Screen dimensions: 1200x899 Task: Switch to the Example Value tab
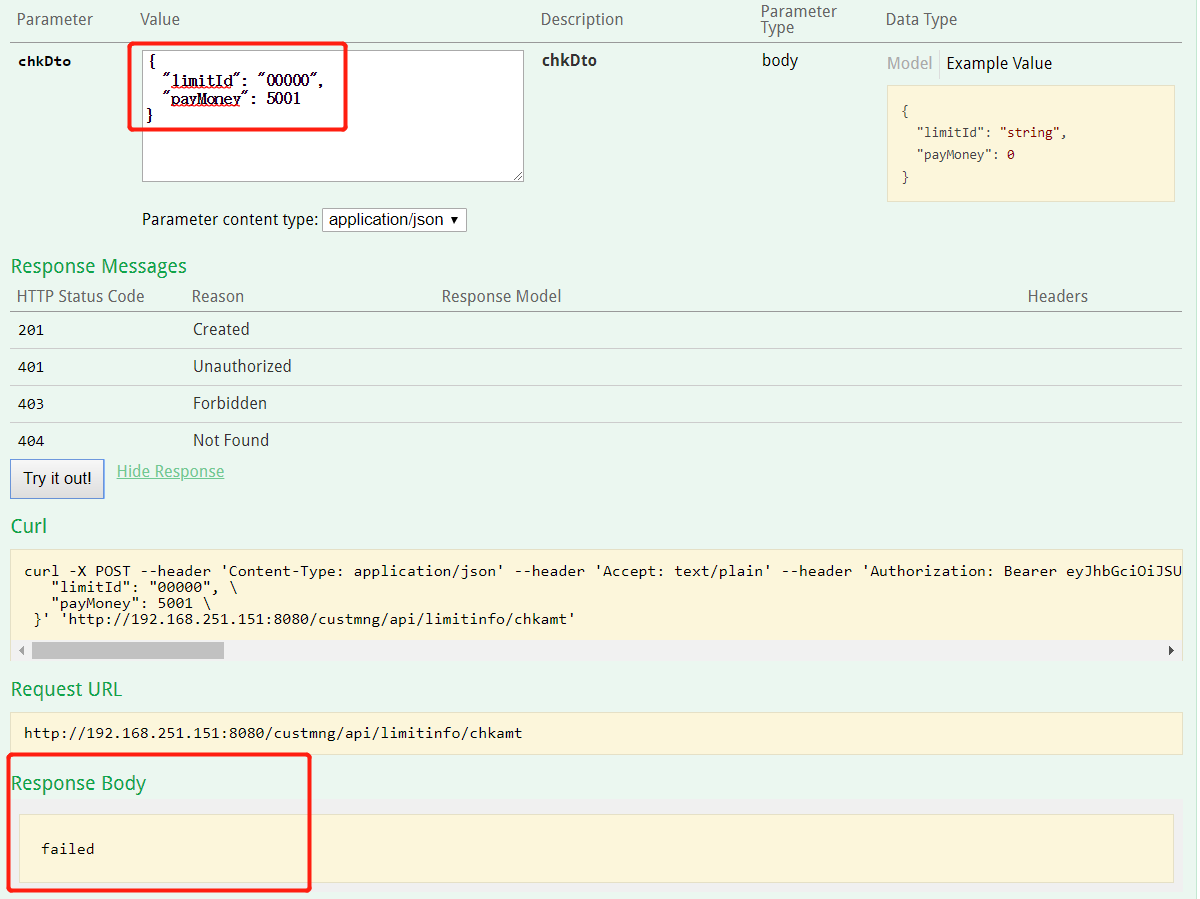[999, 63]
